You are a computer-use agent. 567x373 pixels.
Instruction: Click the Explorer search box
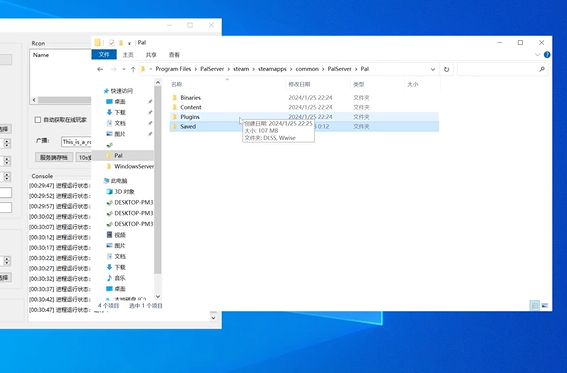[498, 69]
